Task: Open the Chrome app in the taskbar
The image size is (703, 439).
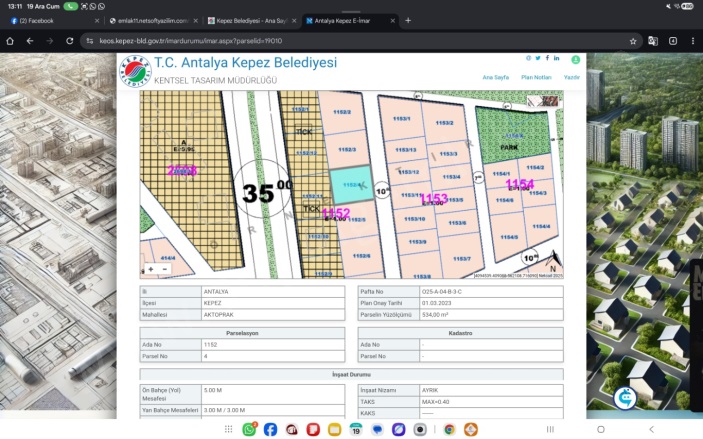Action: (449, 429)
